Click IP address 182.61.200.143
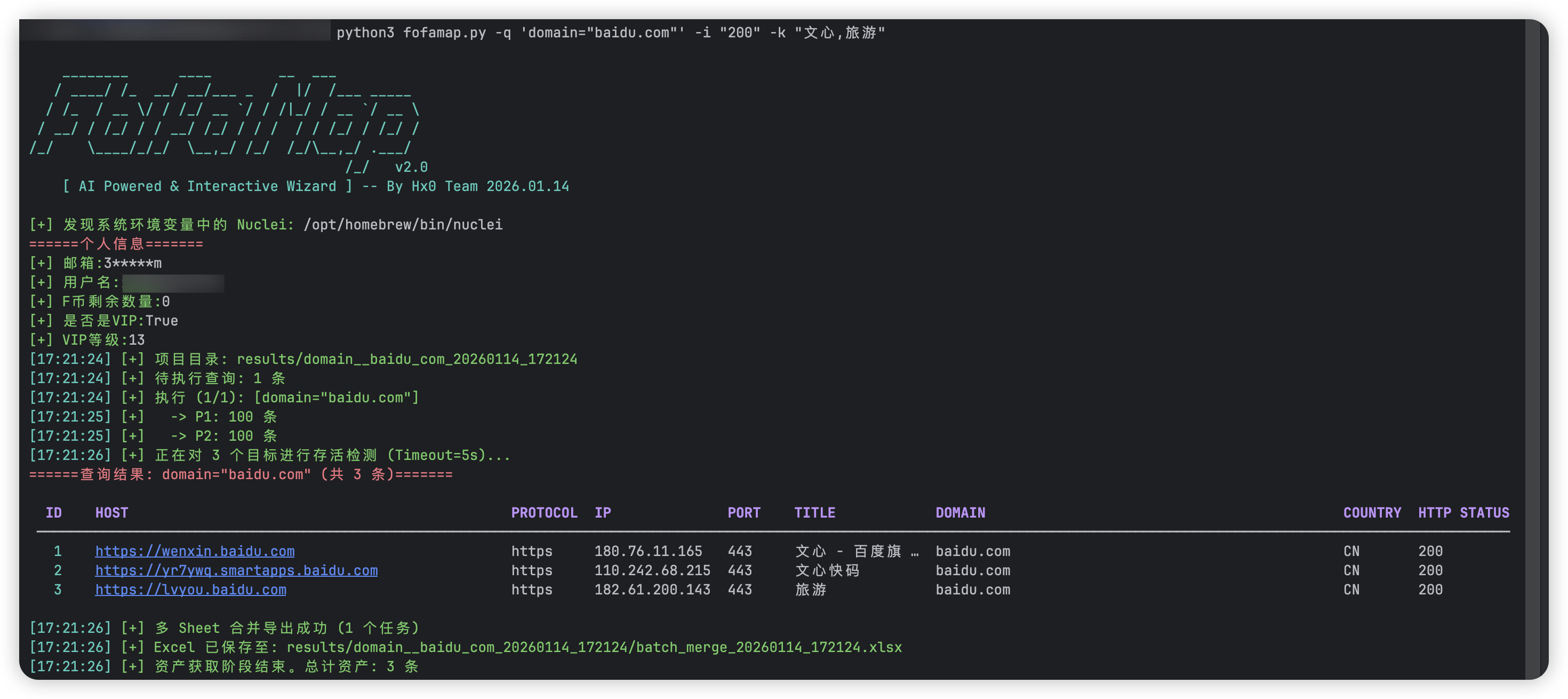 (x=651, y=590)
